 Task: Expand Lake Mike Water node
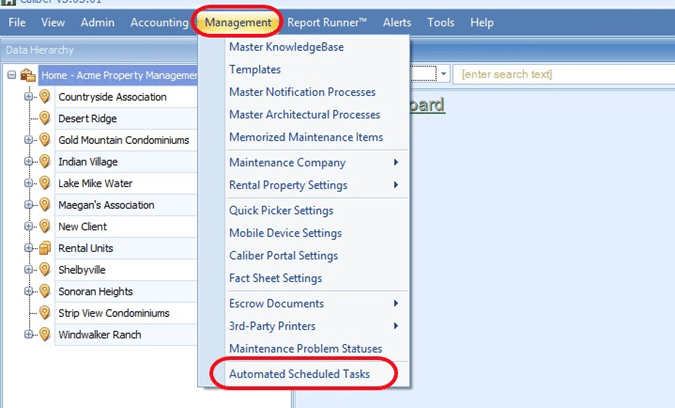[x=28, y=183]
